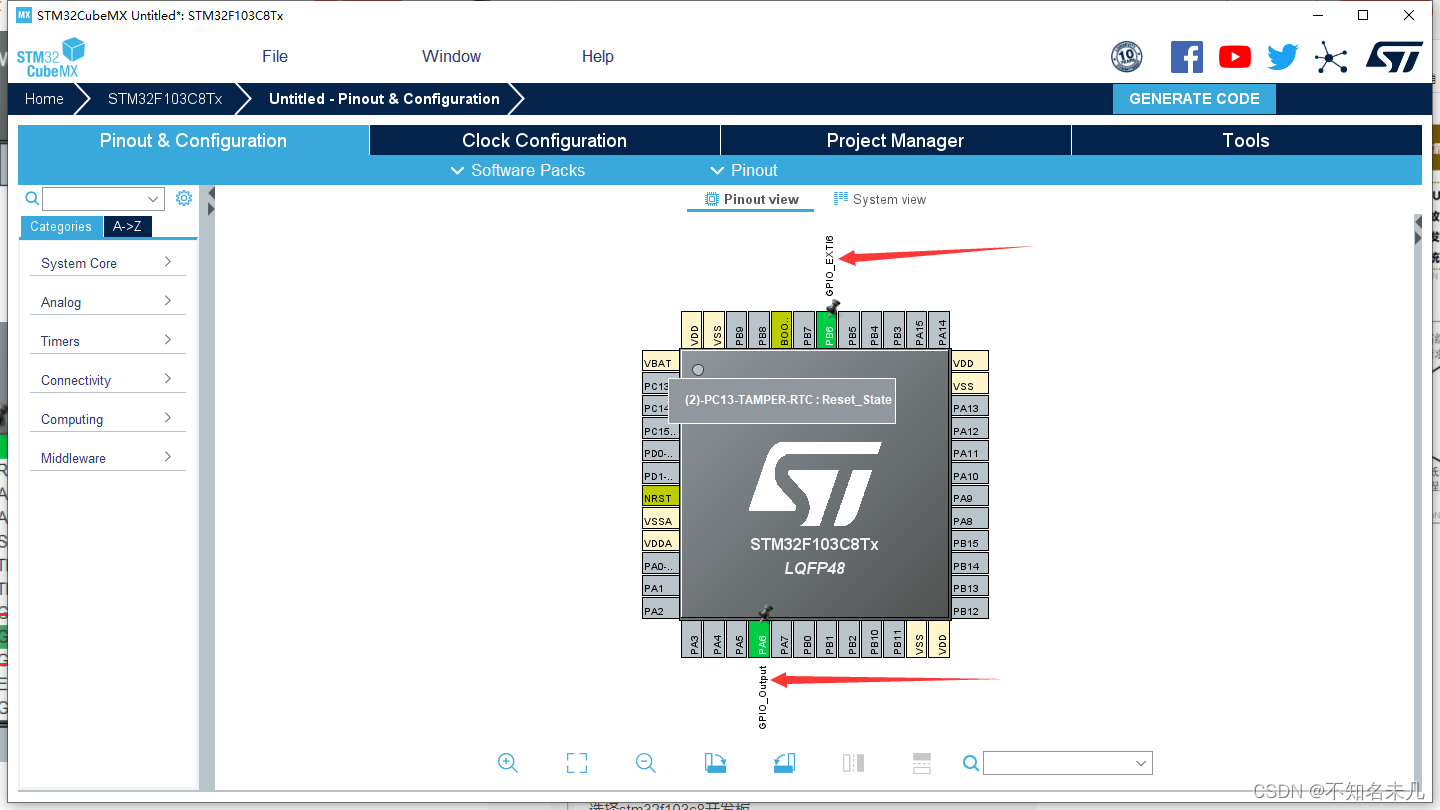Open the Clock Configuration tab
The width and height of the screenshot is (1440, 810).
[544, 140]
